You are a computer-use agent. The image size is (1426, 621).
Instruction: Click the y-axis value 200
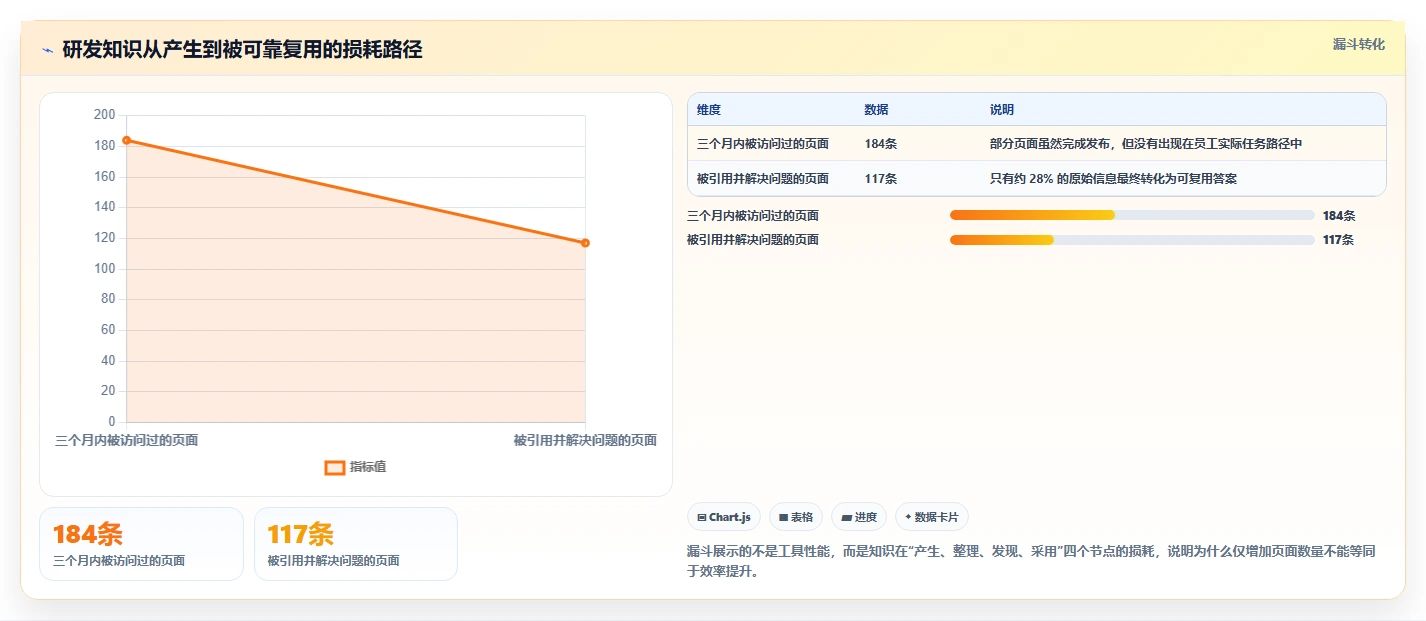click(x=105, y=115)
